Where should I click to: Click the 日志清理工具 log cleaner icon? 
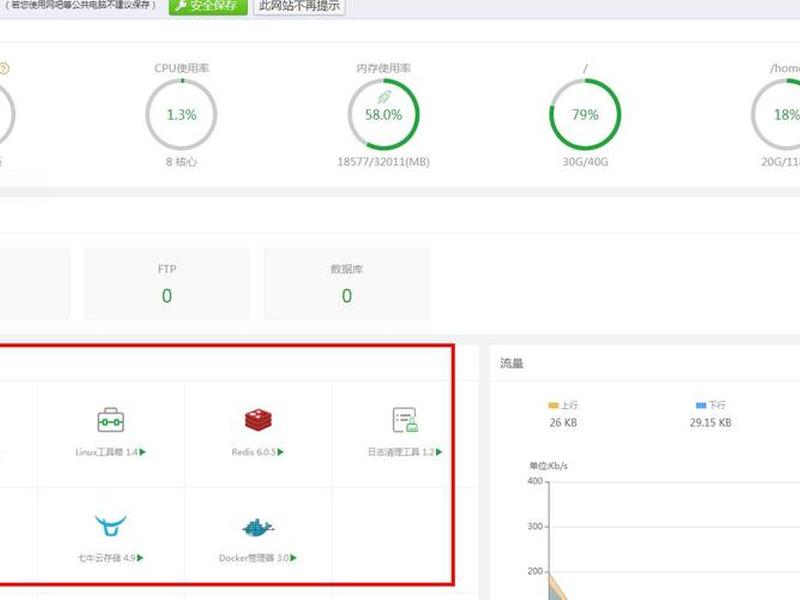click(405, 419)
